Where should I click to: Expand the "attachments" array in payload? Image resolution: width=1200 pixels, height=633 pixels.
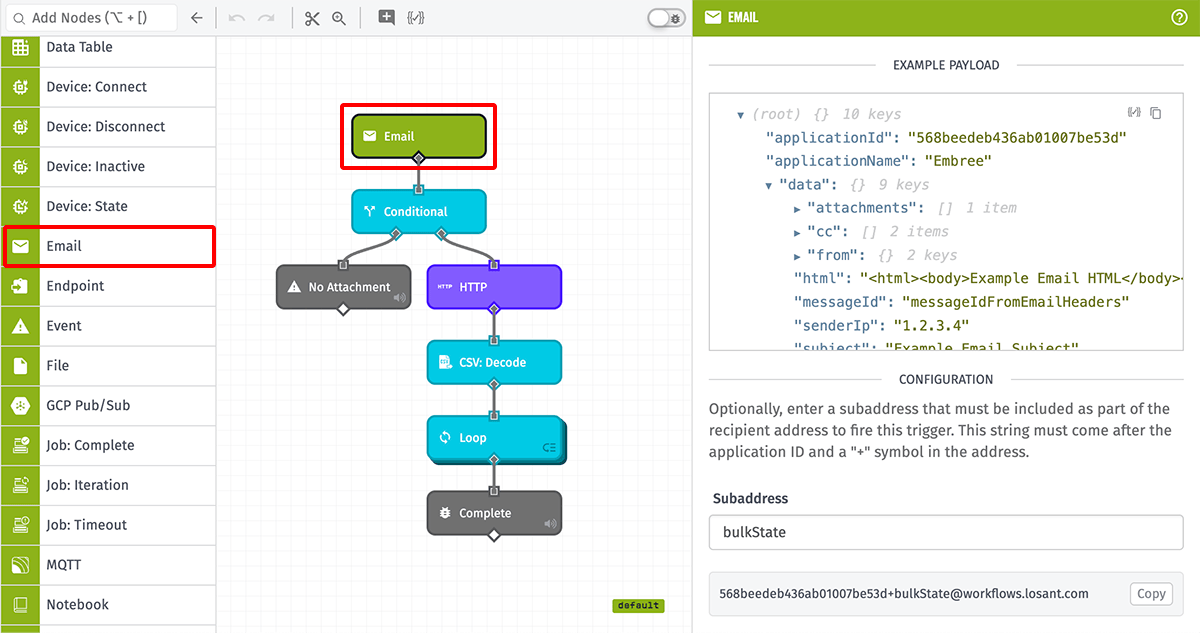click(x=797, y=208)
